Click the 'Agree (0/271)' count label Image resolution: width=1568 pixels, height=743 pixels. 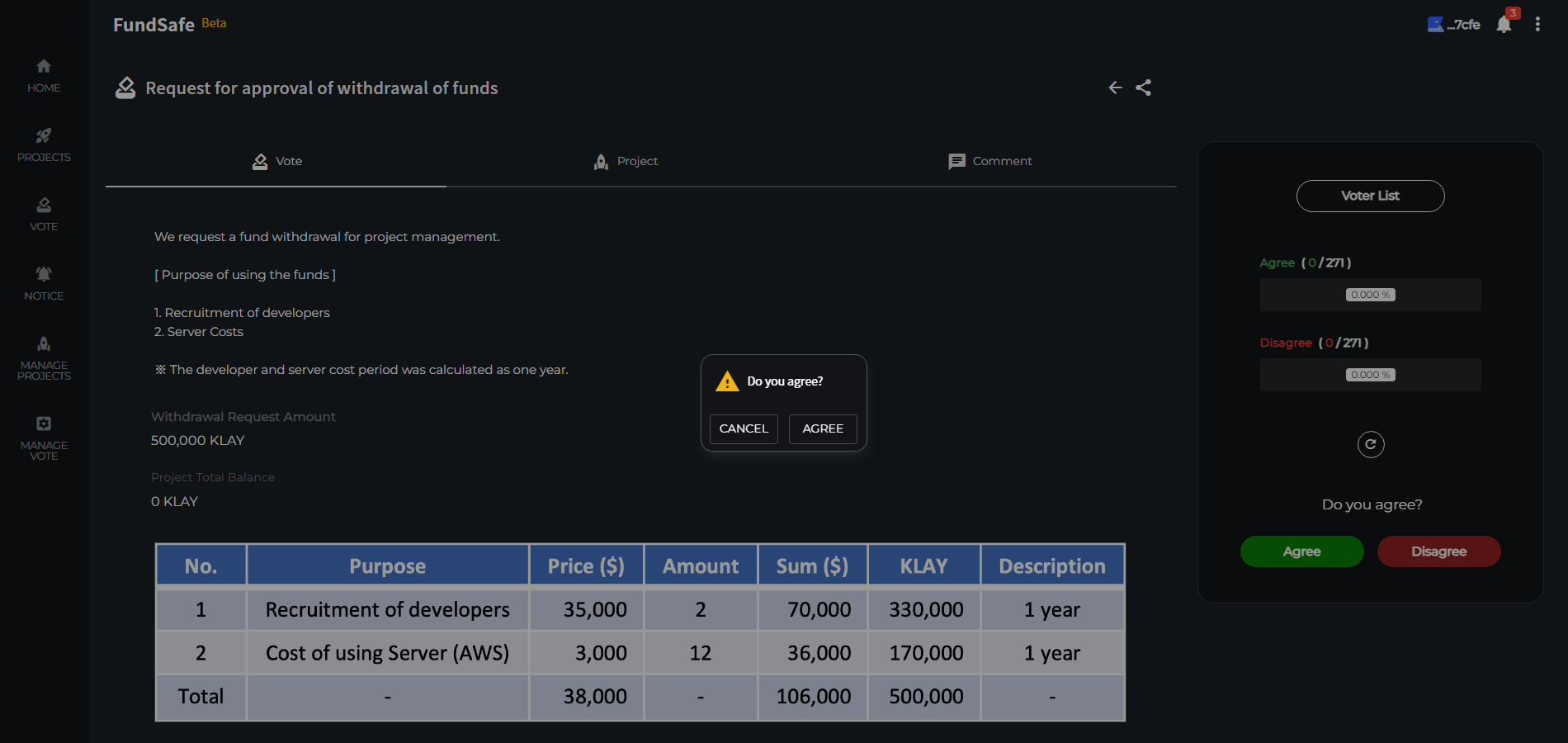(1305, 263)
